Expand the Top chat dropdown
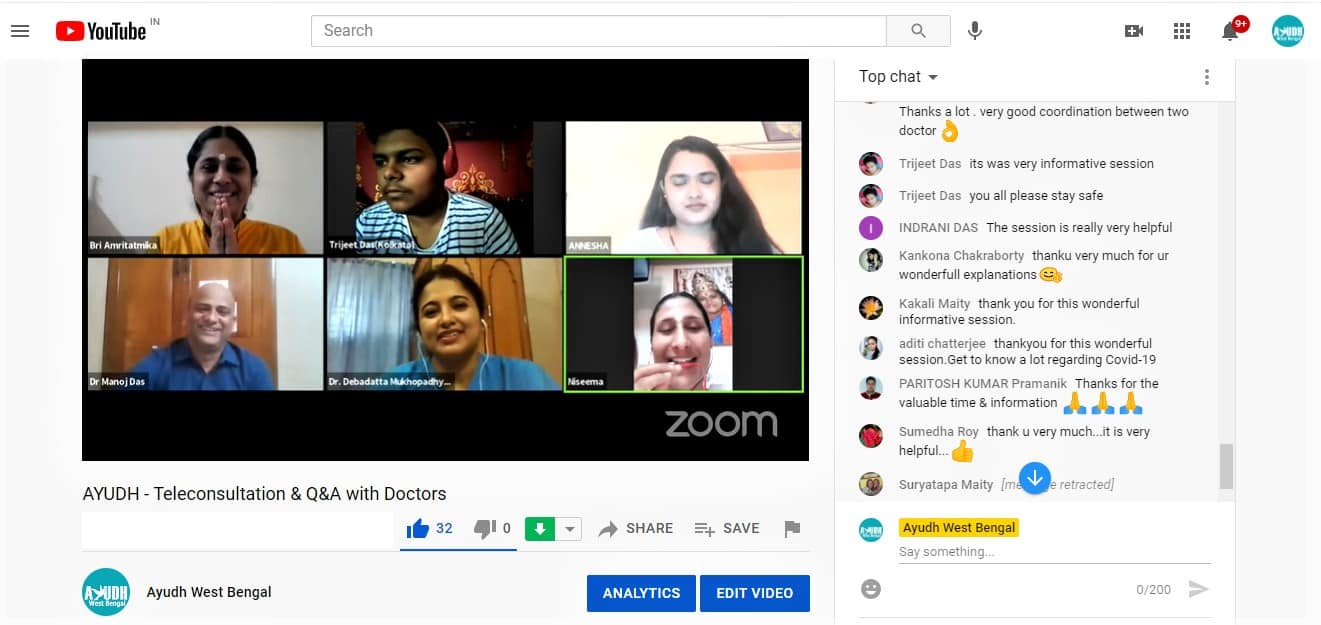The width and height of the screenshot is (1321, 625). [x=899, y=77]
